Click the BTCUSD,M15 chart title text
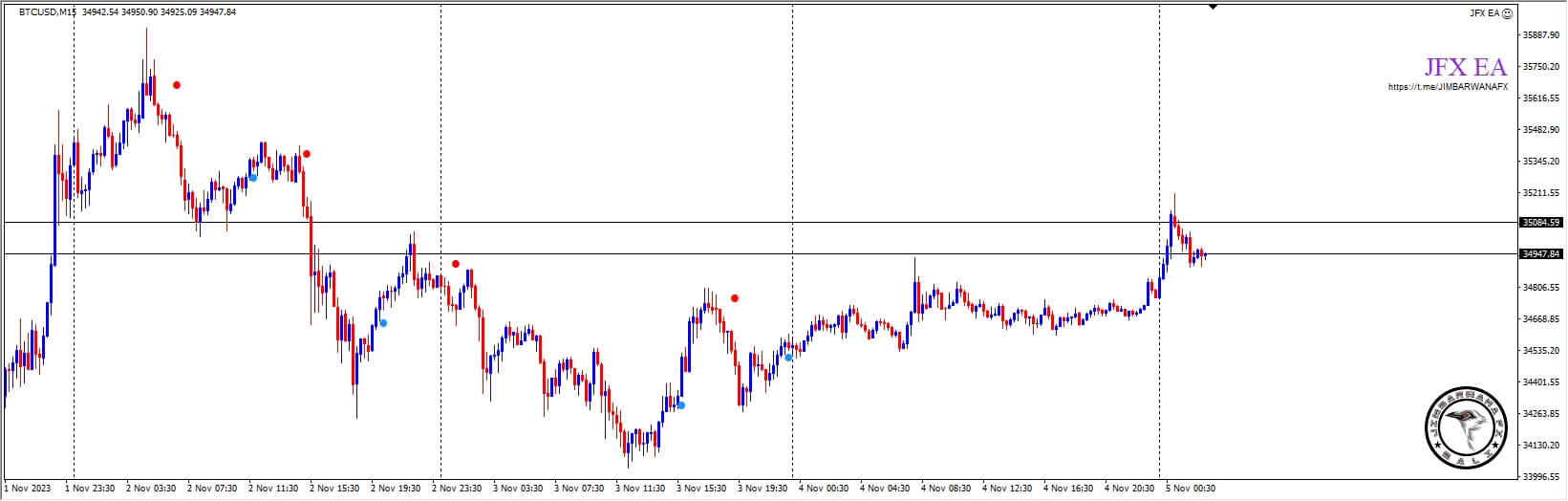The width and height of the screenshot is (1568, 501). (48, 12)
